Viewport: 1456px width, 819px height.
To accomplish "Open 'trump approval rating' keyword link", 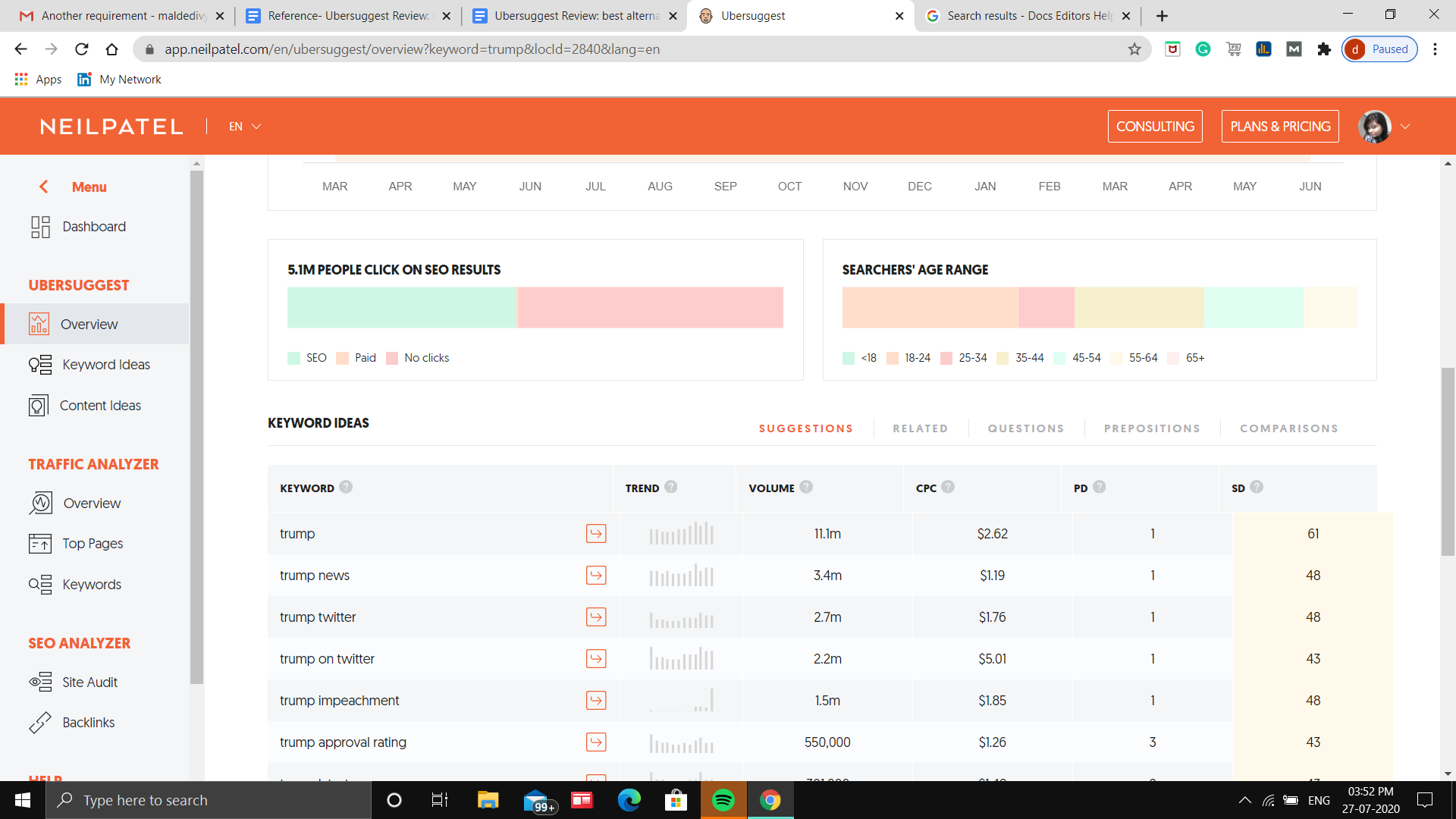I will [343, 742].
